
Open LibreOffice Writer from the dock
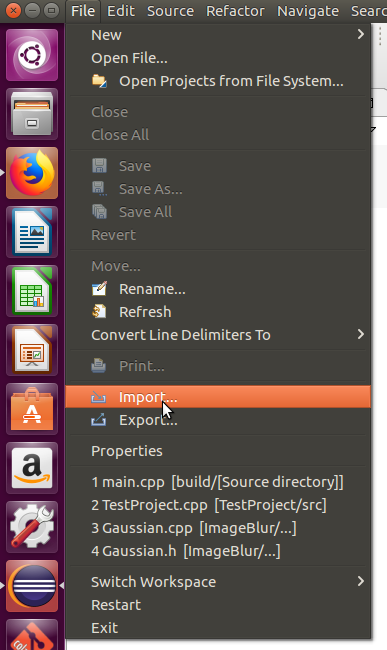click(32, 232)
